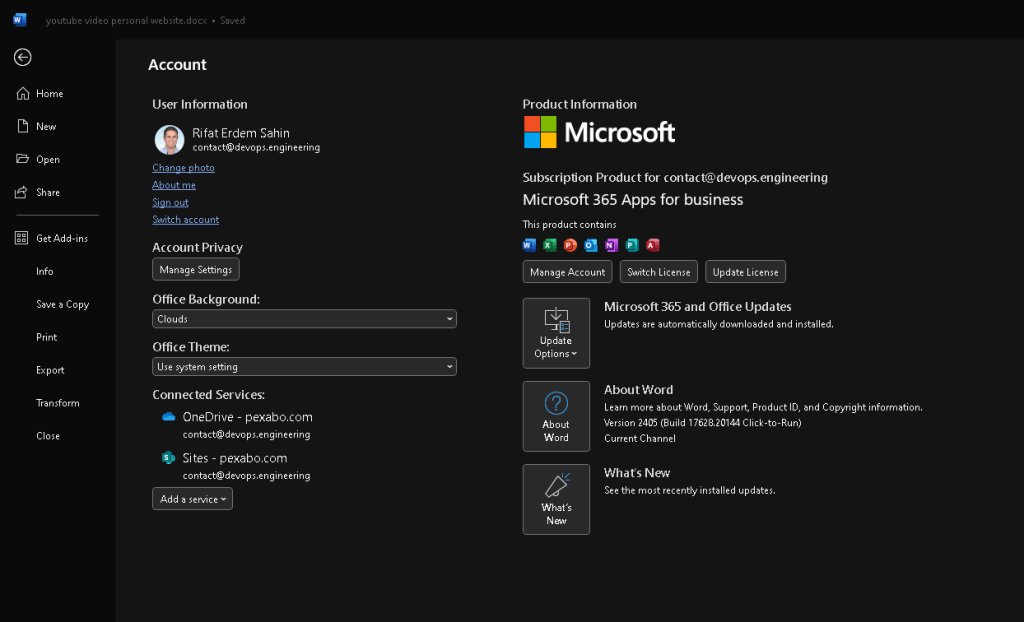Click the What's New button
1024x622 pixels.
(556, 499)
